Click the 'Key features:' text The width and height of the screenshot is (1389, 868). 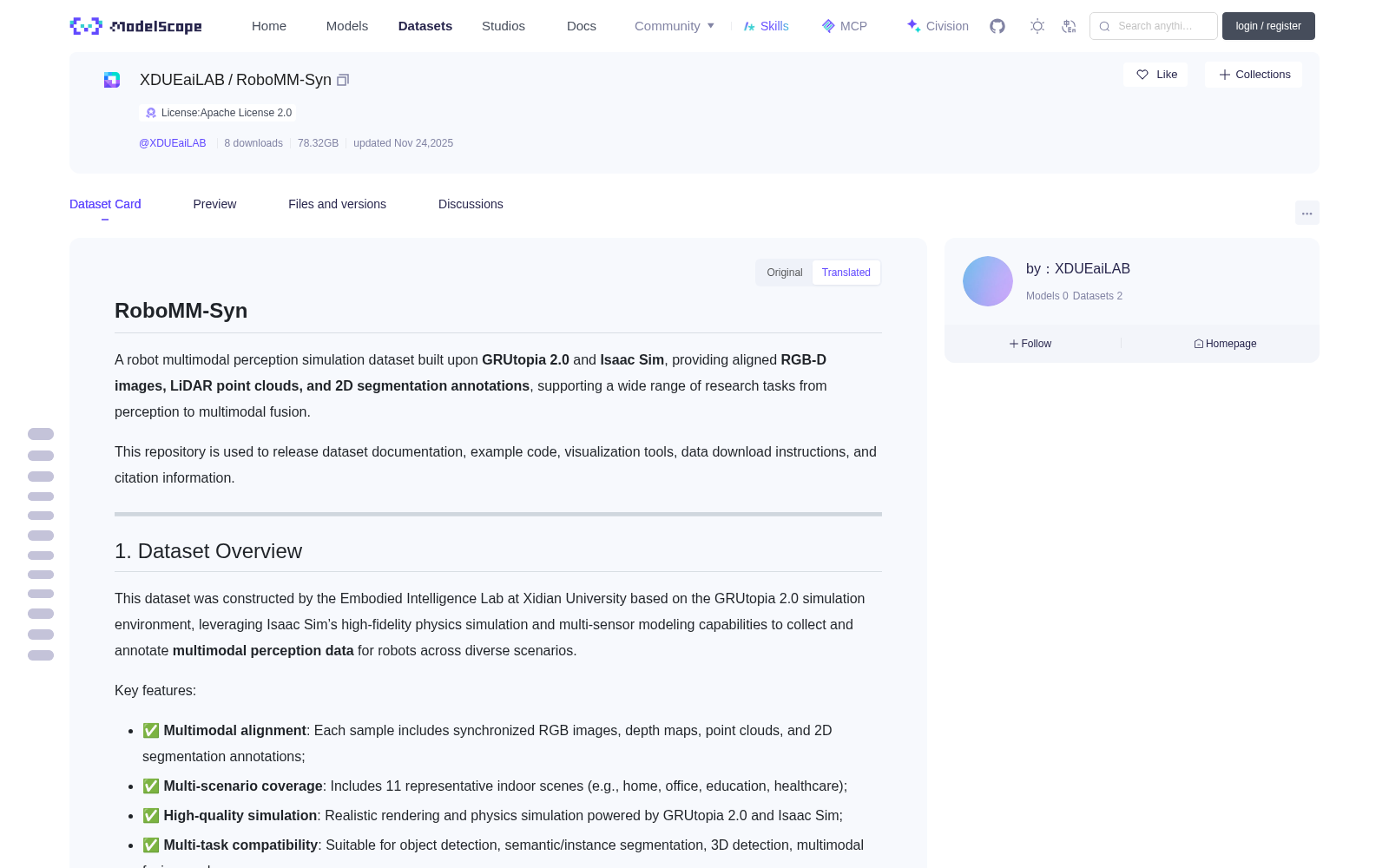[x=155, y=691]
